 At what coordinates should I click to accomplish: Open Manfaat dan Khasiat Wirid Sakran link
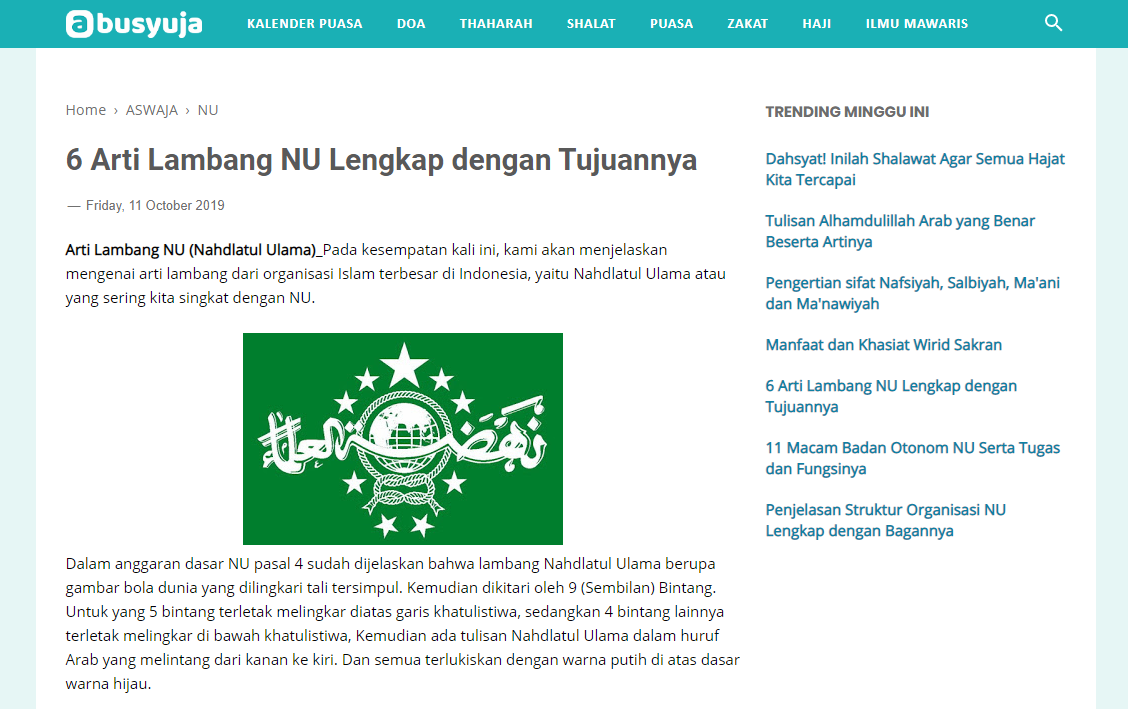(x=883, y=344)
